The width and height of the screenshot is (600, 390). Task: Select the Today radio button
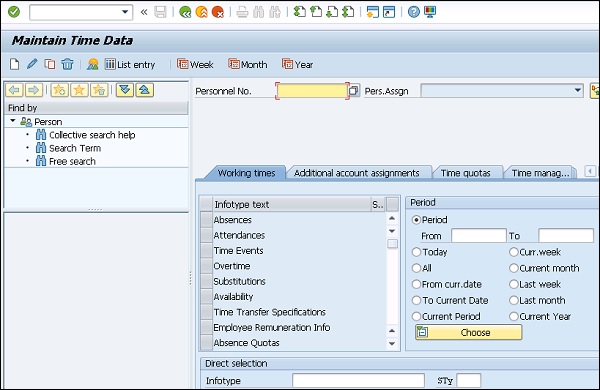pyautogui.click(x=416, y=252)
